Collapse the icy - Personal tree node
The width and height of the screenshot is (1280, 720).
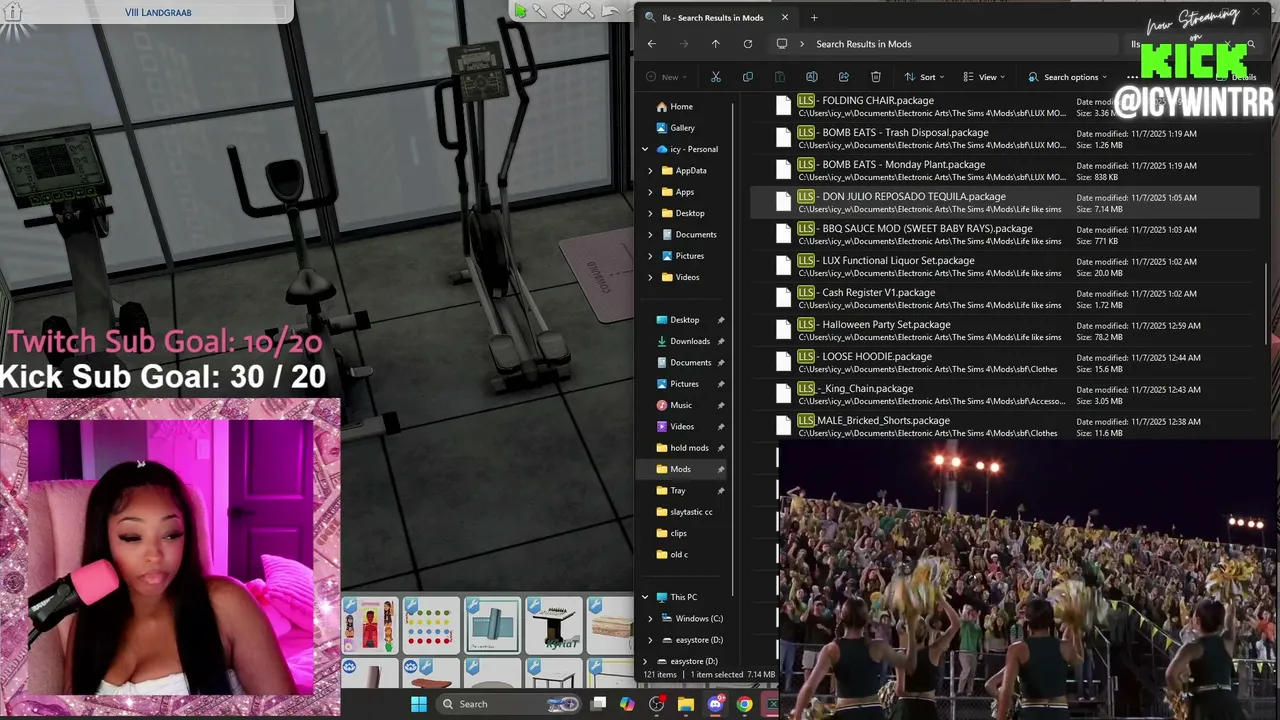click(645, 149)
